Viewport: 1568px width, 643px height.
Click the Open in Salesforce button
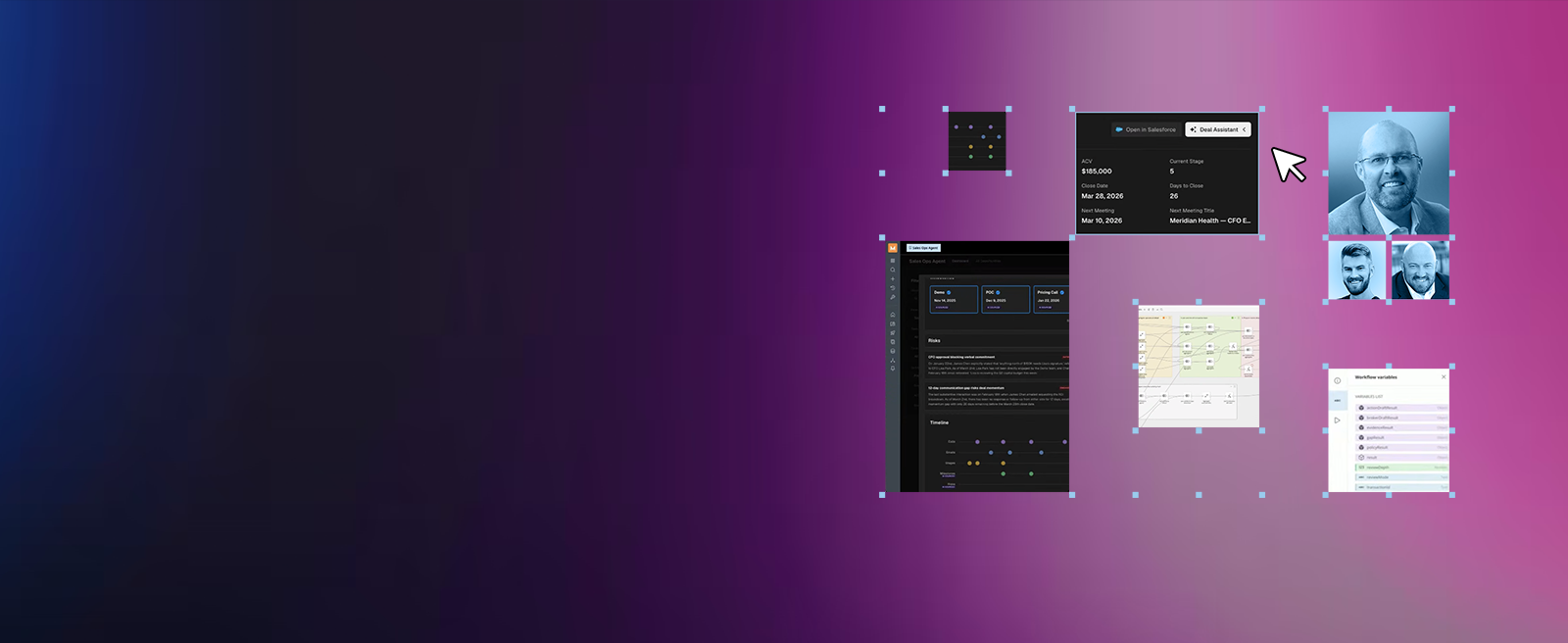point(1146,129)
